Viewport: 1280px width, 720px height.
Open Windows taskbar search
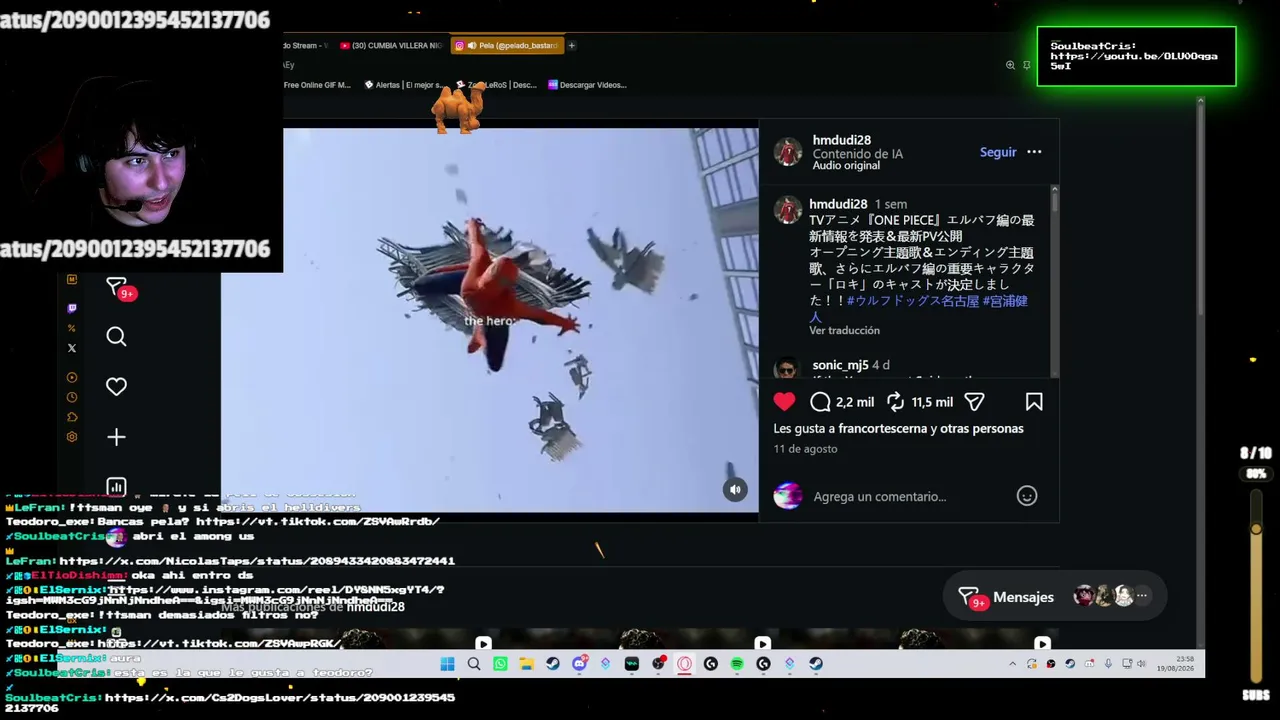474,664
